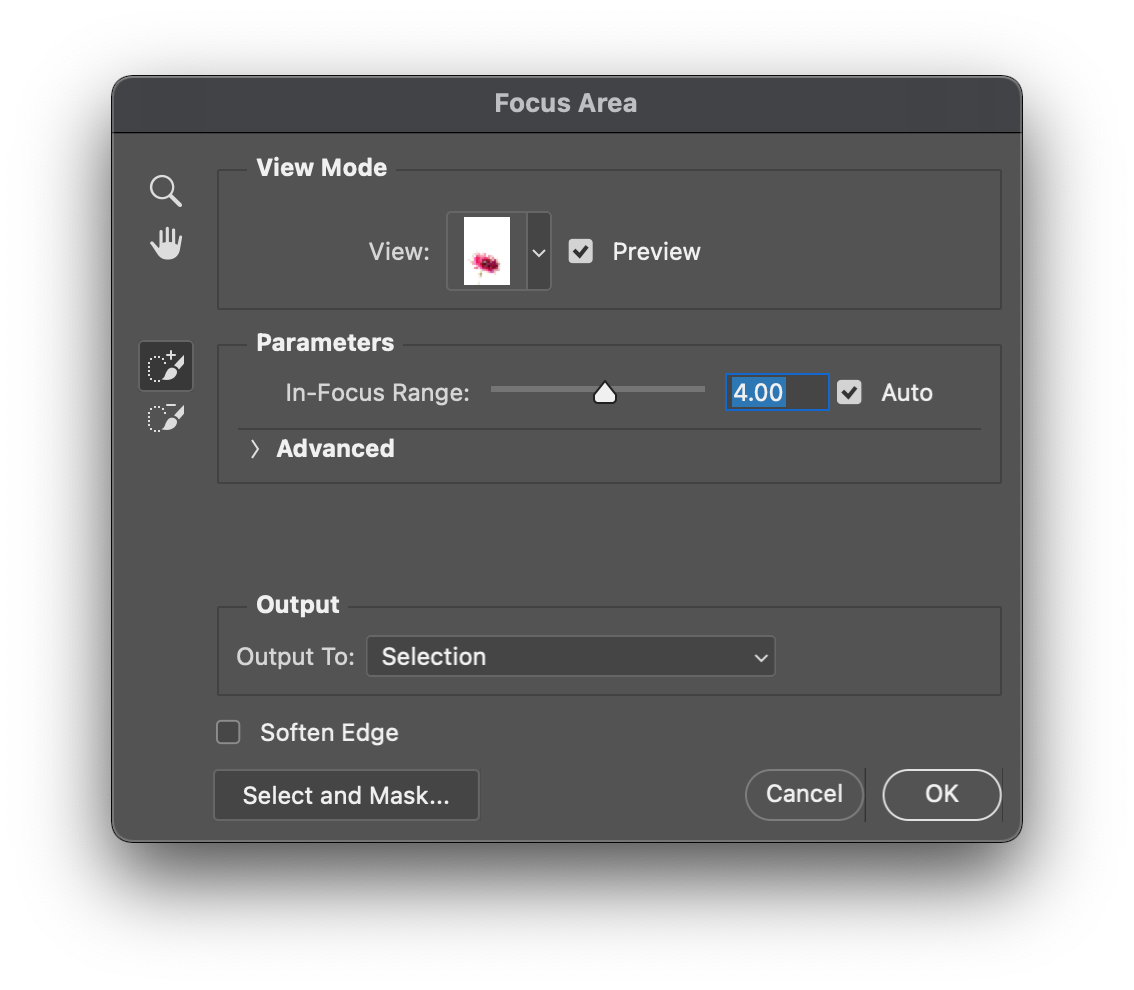Click the Select and Mask button
The width and height of the screenshot is (1134, 990).
pyautogui.click(x=346, y=795)
